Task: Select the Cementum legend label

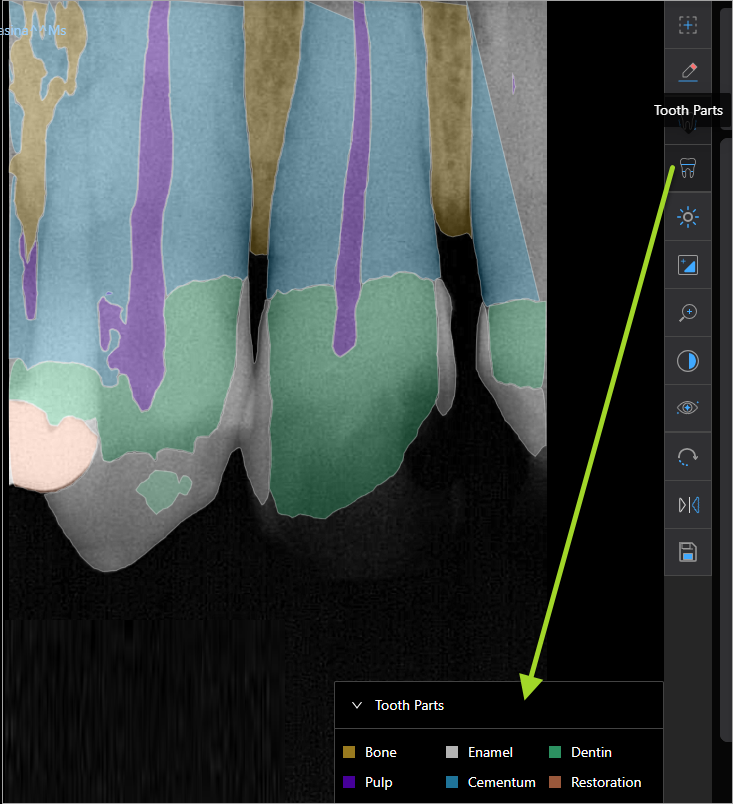Action: click(501, 782)
